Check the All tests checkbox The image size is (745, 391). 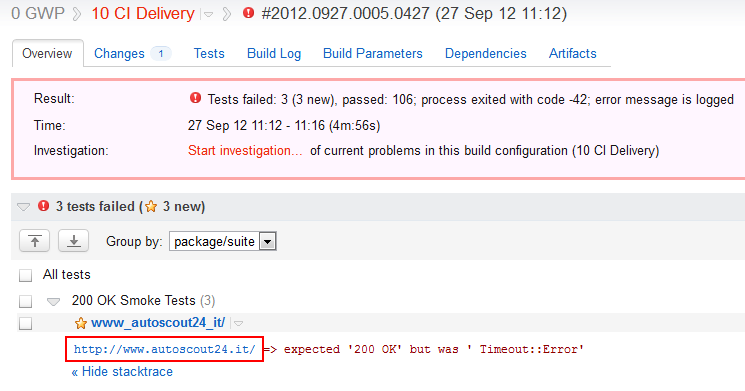[x=25, y=275]
